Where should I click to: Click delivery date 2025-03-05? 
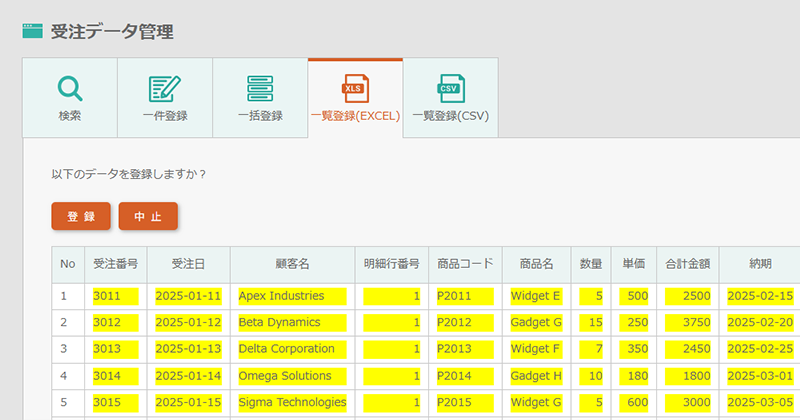[760, 403]
